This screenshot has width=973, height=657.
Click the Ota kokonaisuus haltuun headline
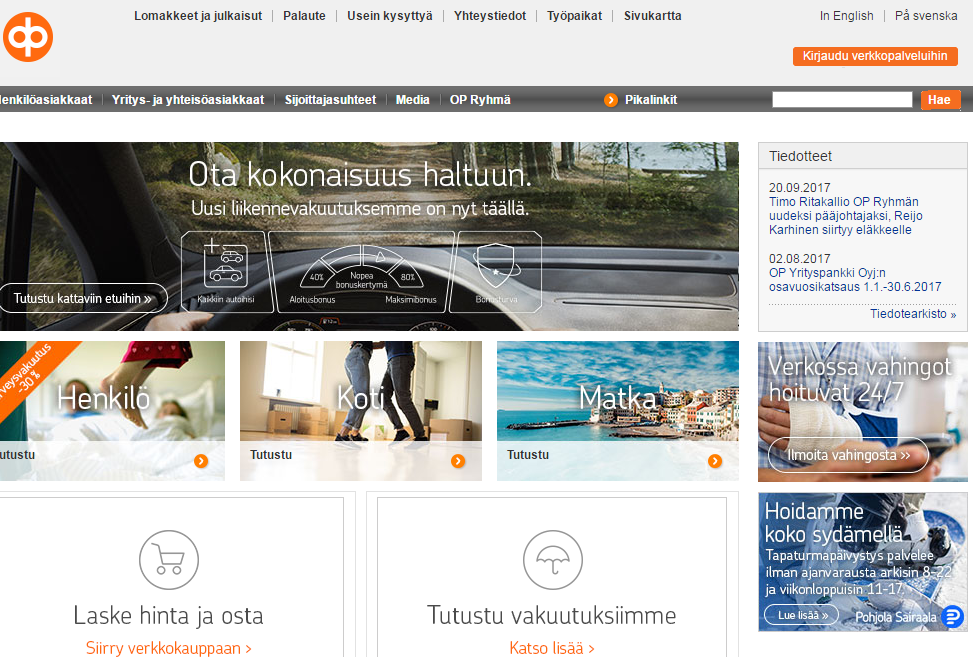(x=360, y=175)
